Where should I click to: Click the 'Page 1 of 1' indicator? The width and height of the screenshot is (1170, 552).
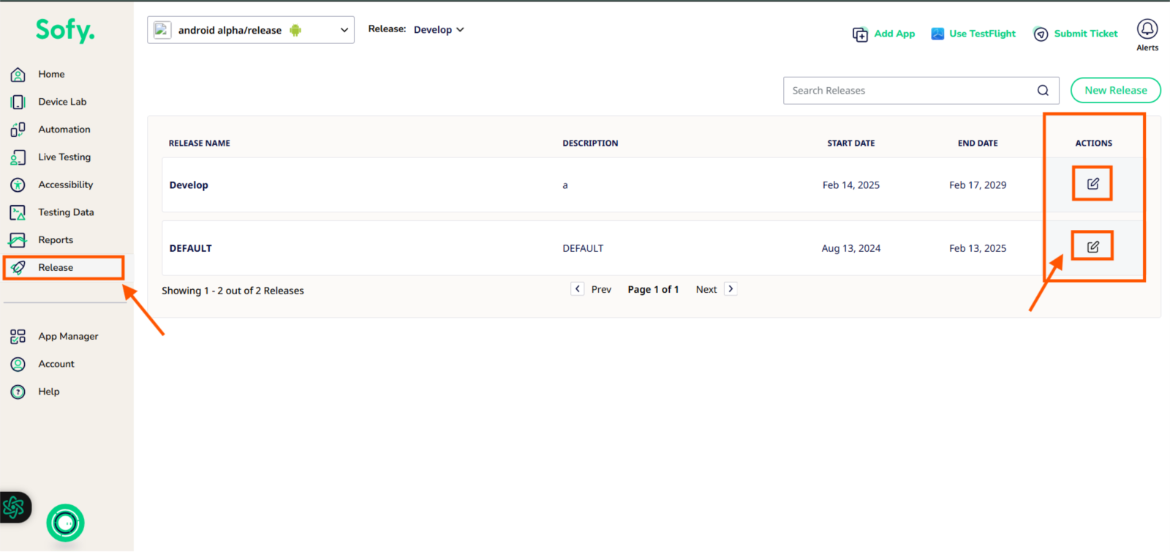click(653, 289)
